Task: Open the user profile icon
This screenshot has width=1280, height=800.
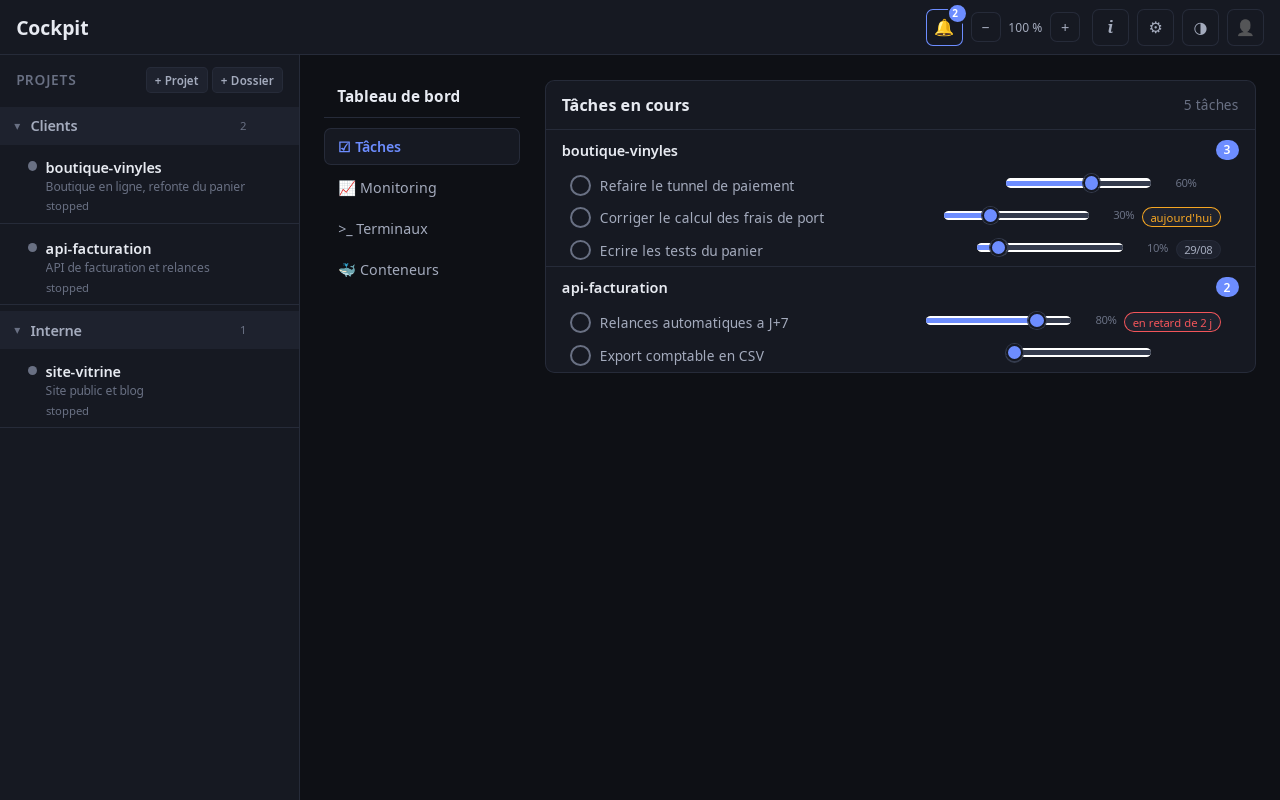Action: click(x=1245, y=28)
